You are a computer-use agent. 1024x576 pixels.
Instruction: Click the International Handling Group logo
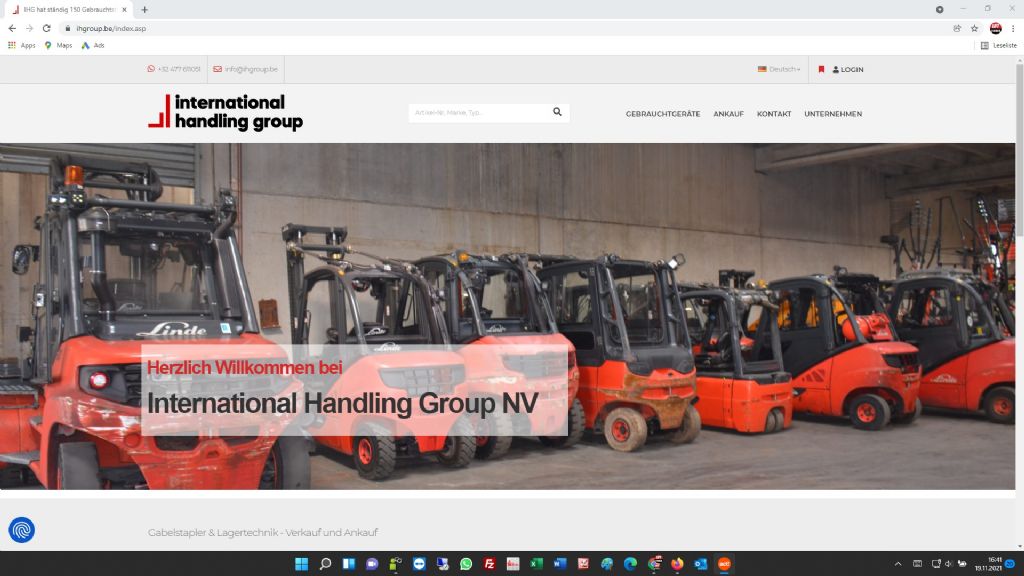(x=225, y=112)
